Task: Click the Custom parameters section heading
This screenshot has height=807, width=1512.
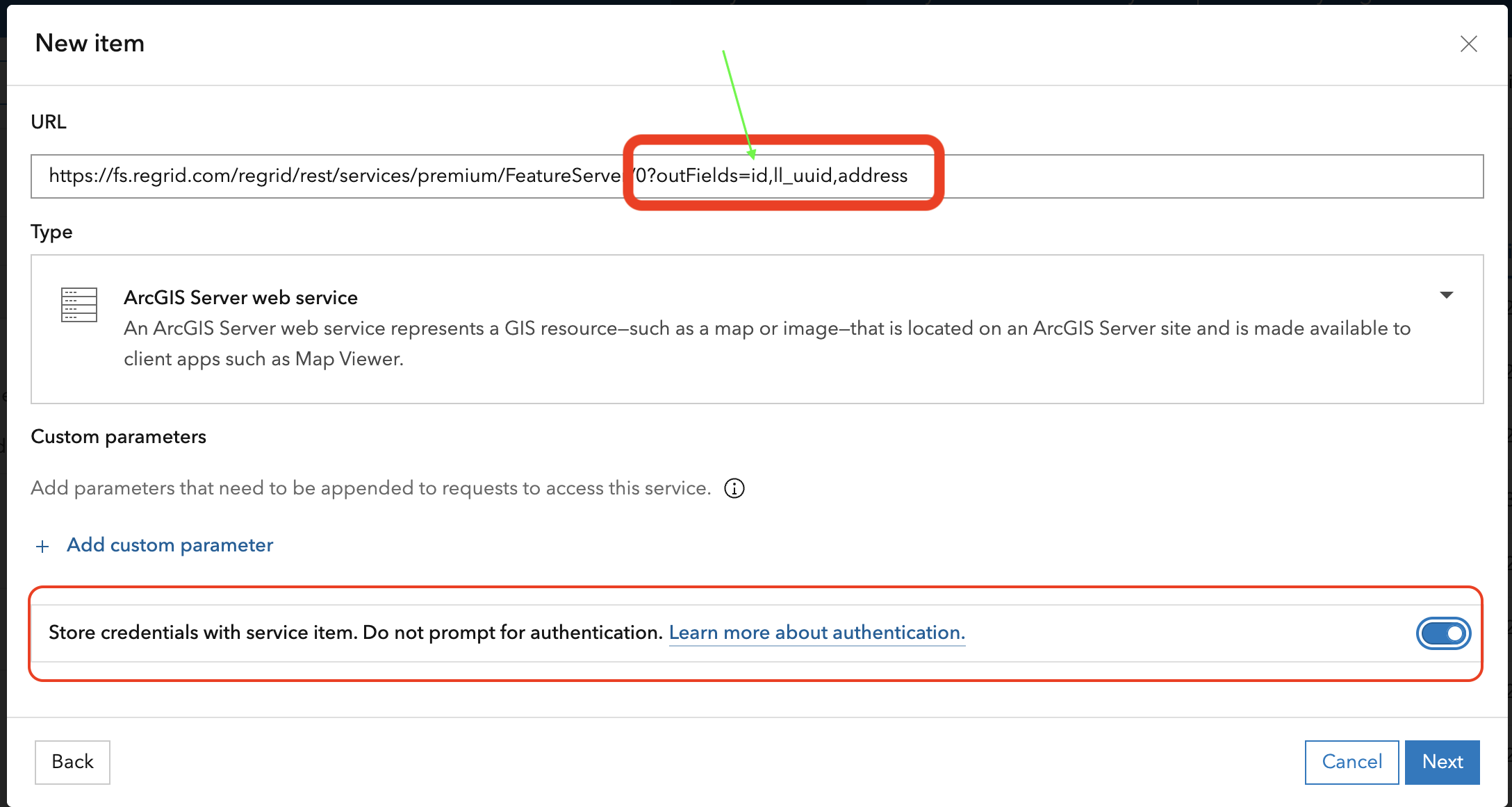Action: (118, 437)
